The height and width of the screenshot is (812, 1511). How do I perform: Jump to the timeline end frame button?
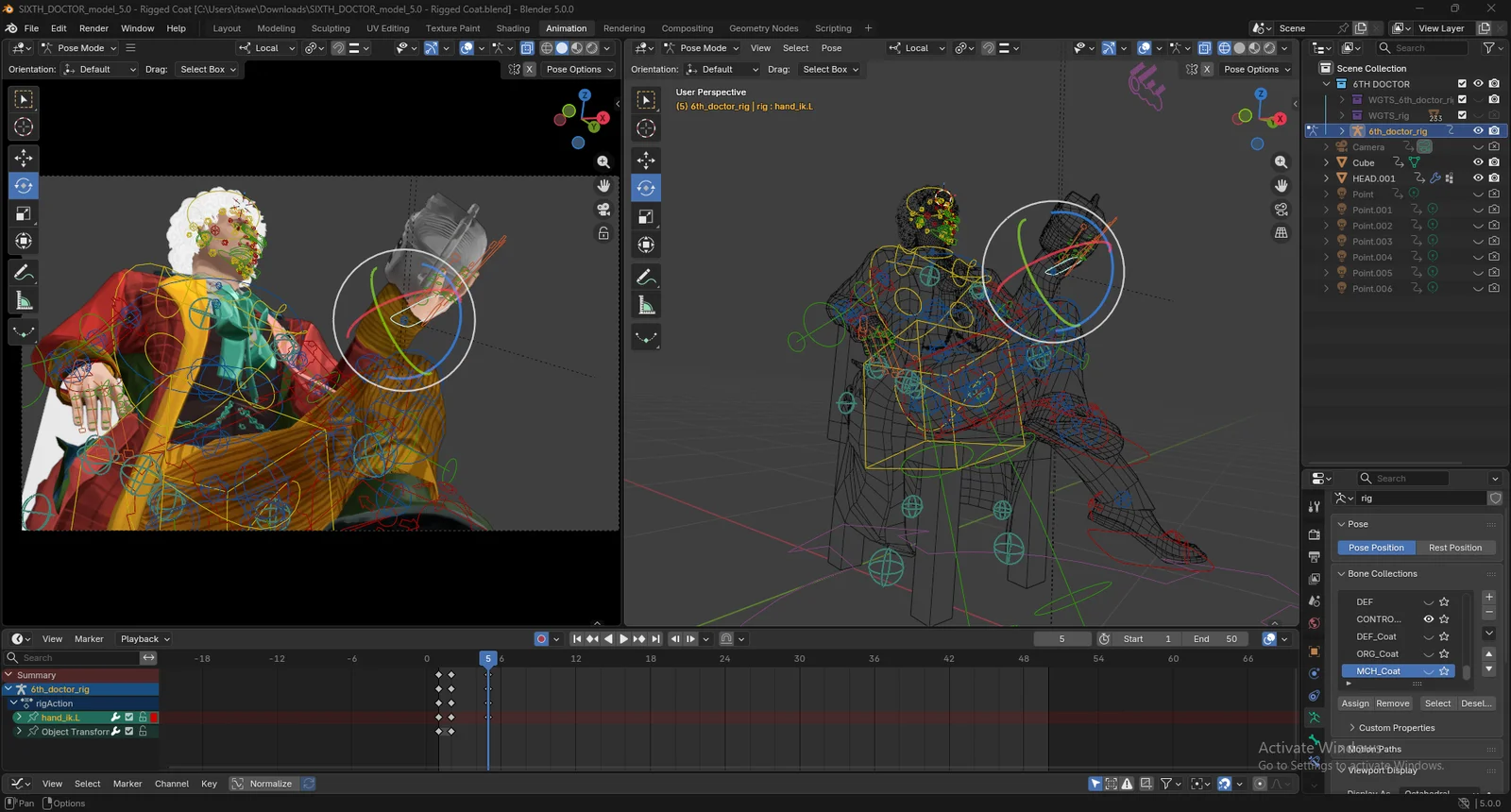pyautogui.click(x=656, y=639)
